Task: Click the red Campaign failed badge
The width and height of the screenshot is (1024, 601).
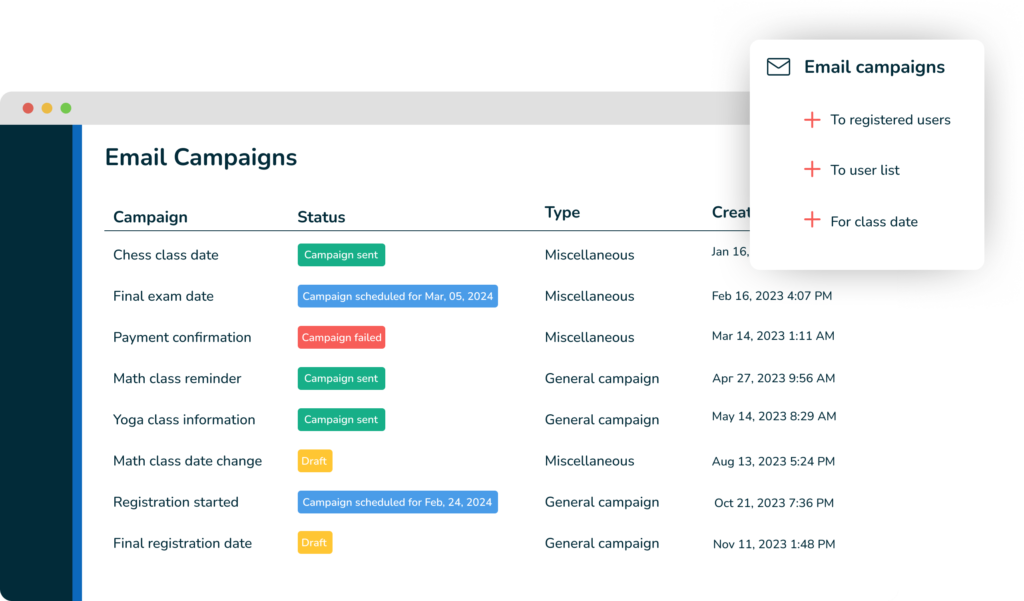Action: 341,338
